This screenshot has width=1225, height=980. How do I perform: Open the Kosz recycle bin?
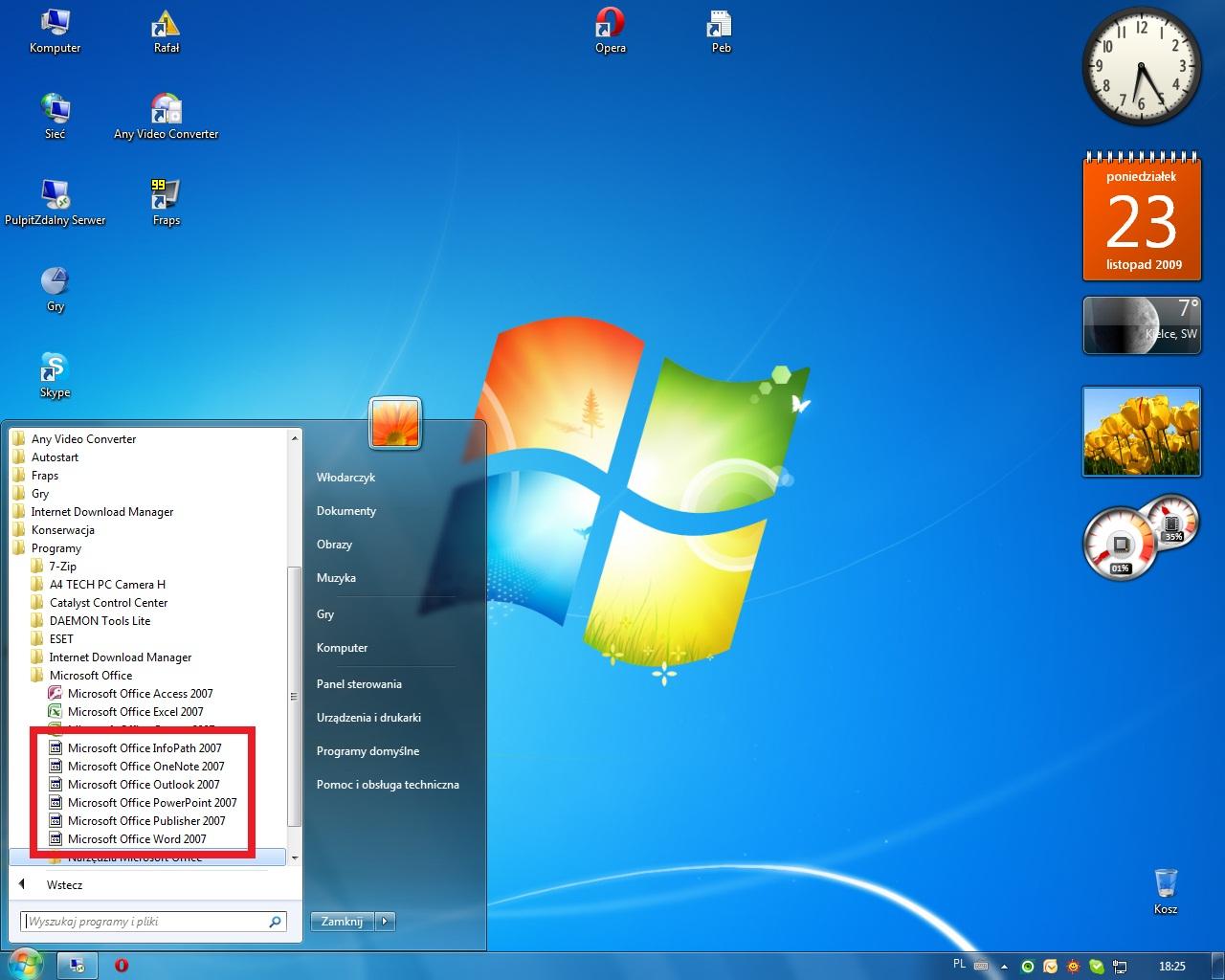point(1166,891)
